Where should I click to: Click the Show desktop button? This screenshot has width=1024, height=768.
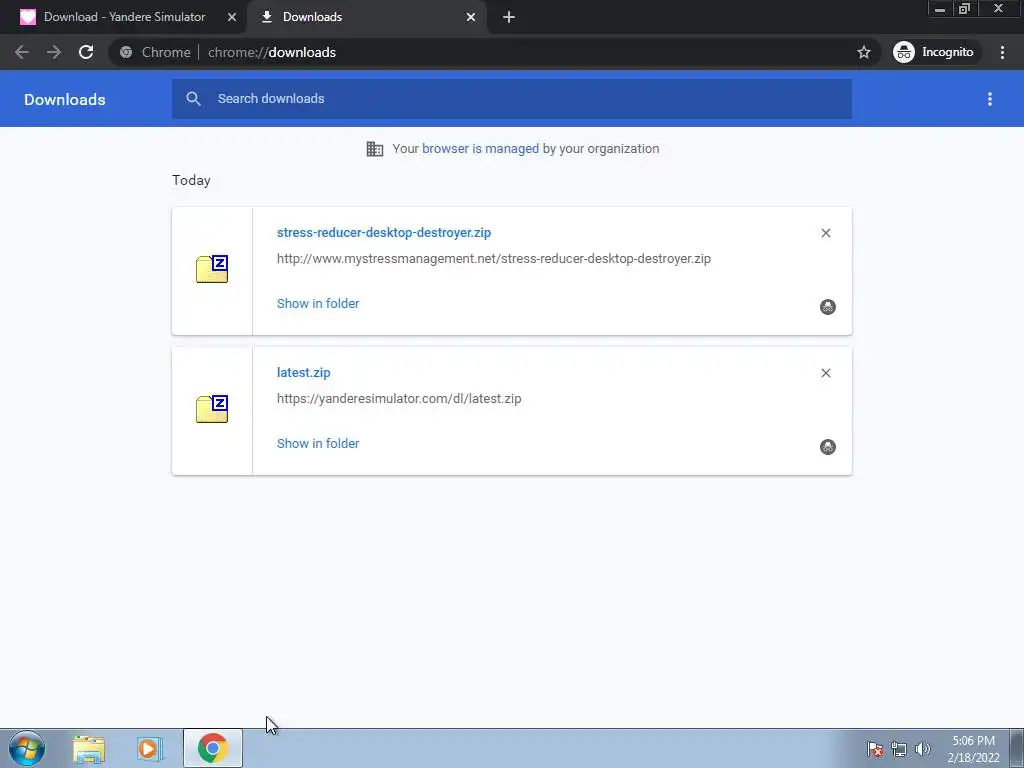[1017, 748]
